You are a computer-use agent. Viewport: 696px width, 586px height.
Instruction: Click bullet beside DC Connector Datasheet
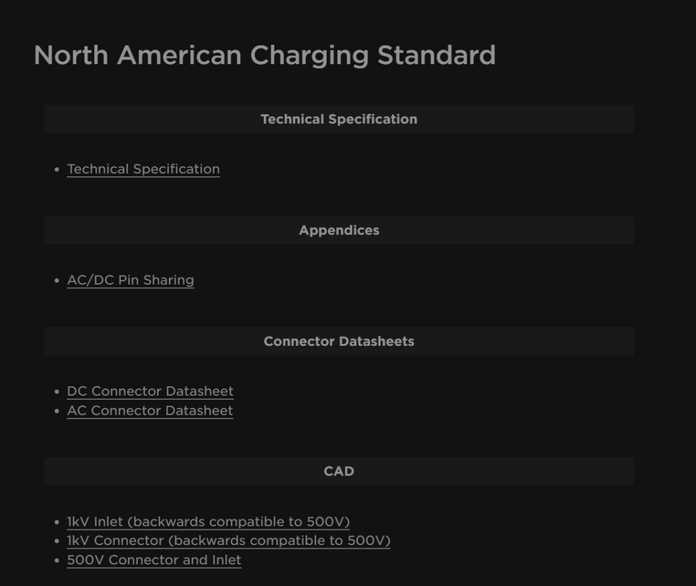56,392
